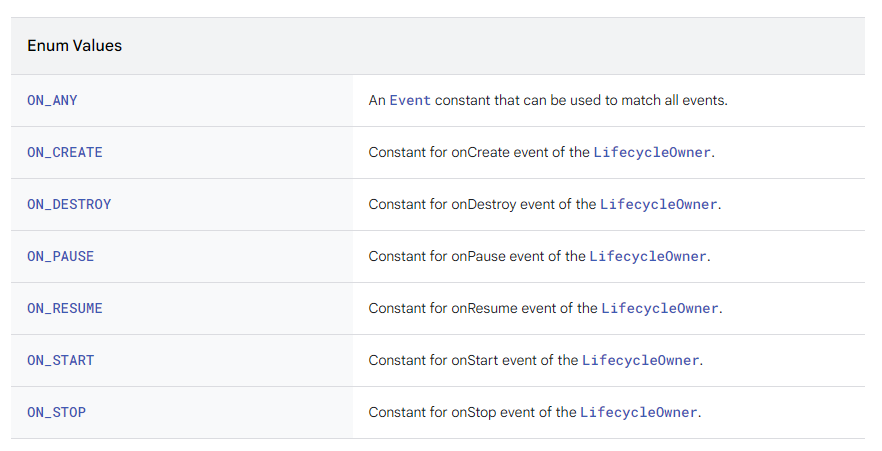The image size is (882, 451).
Task: Open LifecycleOwner link in the onPause row
Action: pos(647,257)
